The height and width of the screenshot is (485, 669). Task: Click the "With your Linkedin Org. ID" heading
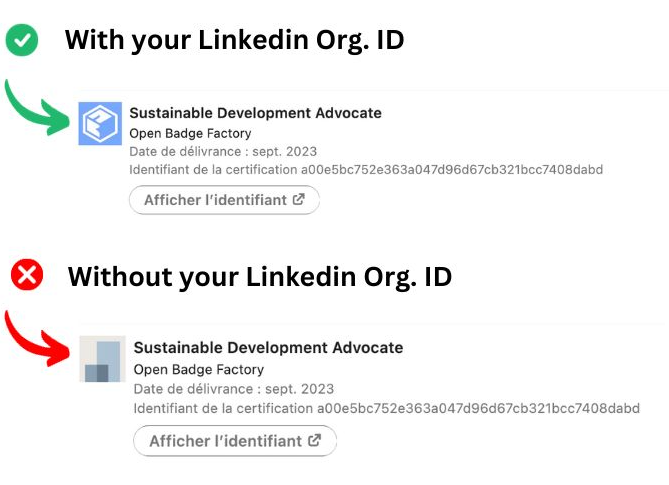tap(234, 41)
